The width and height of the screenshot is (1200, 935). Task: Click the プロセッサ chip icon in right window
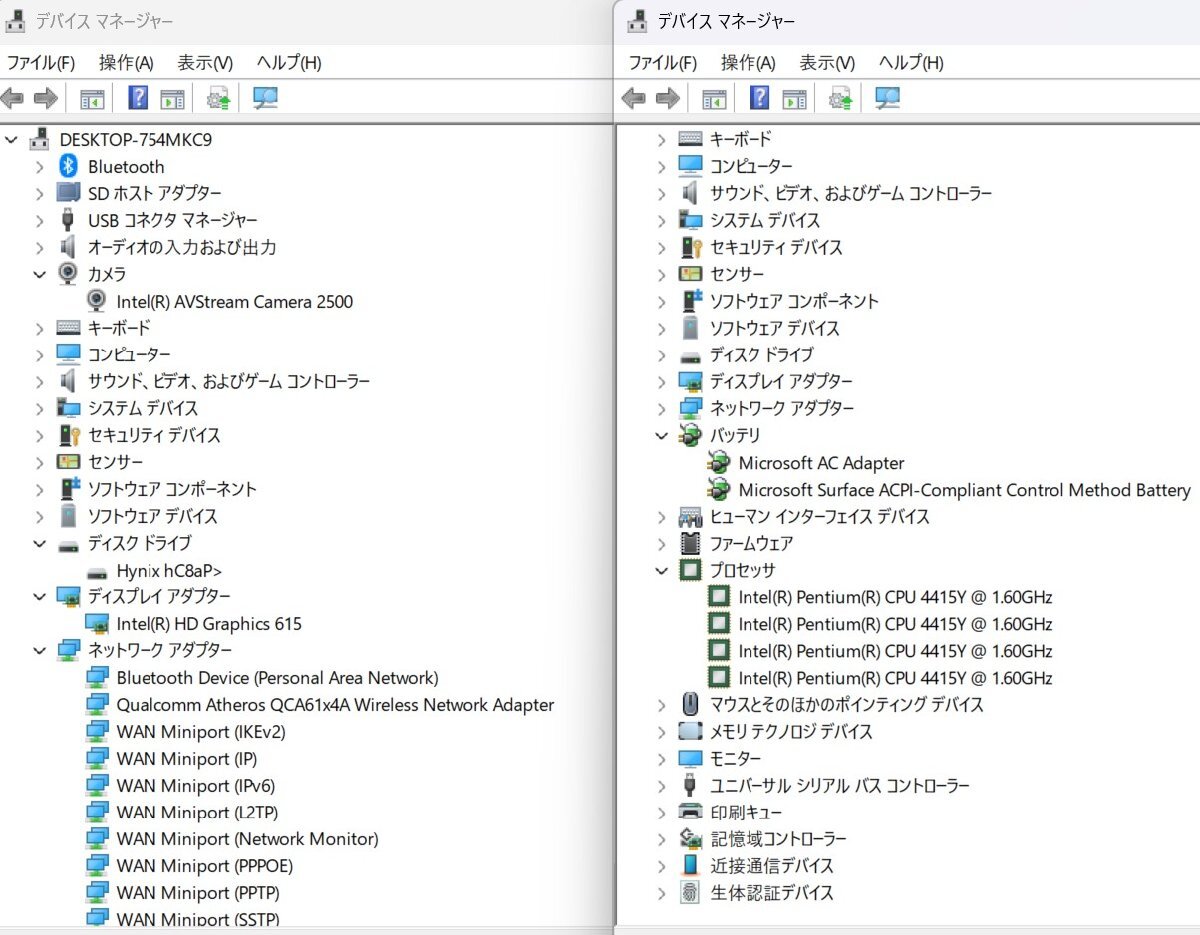(x=690, y=570)
